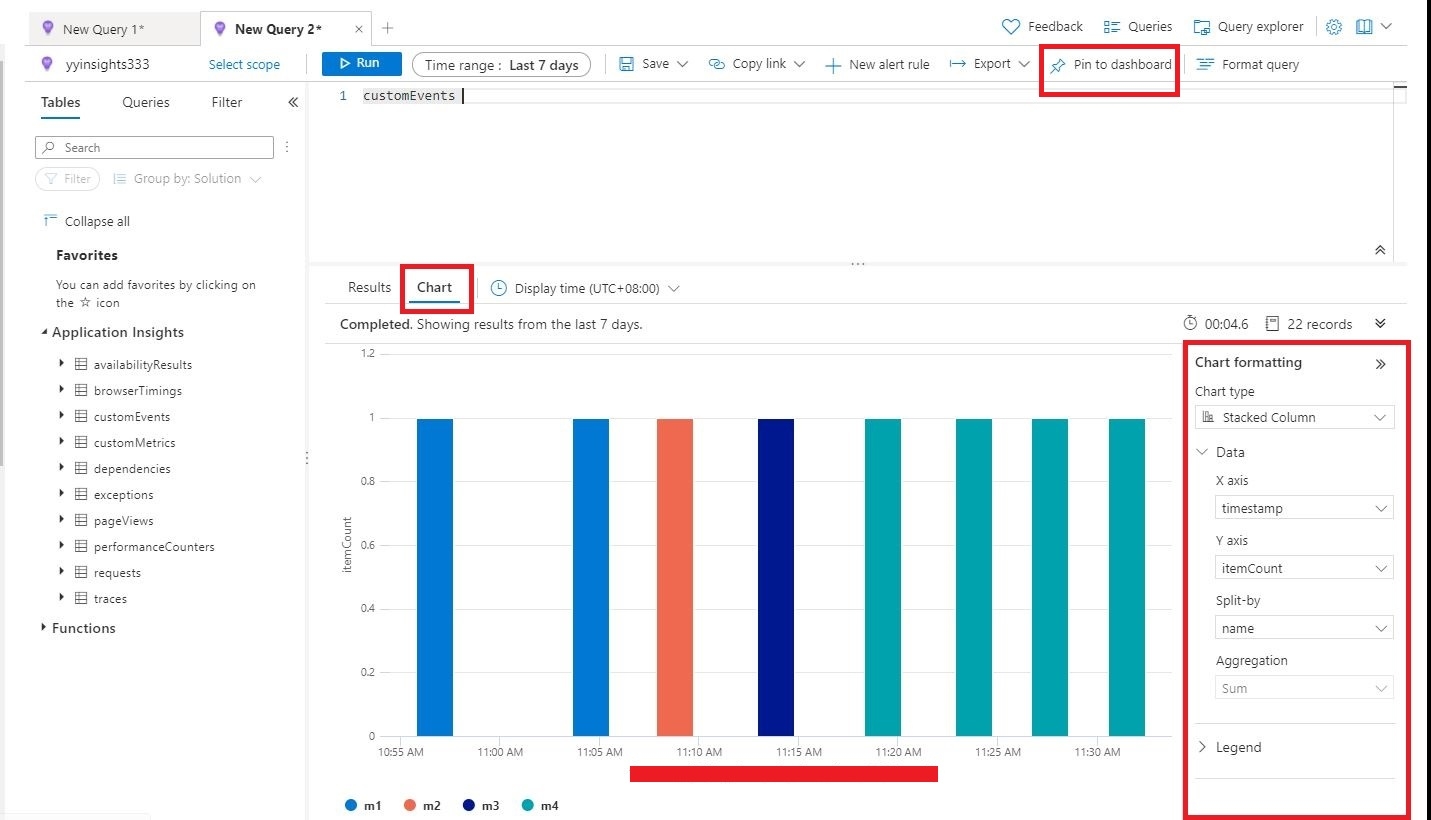Switch to the Results tab
Screen dimensions: 1431x820
pyautogui.click(x=369, y=288)
